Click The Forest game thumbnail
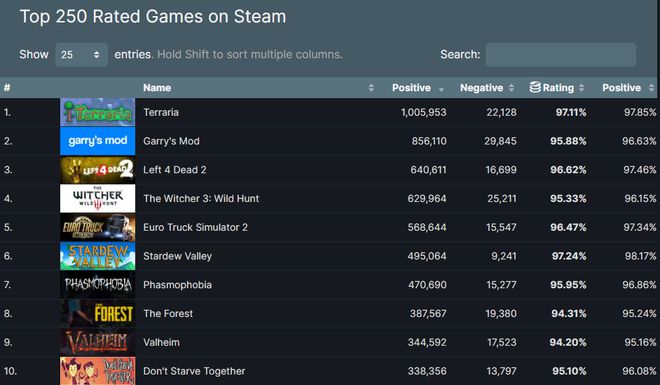 click(x=98, y=313)
